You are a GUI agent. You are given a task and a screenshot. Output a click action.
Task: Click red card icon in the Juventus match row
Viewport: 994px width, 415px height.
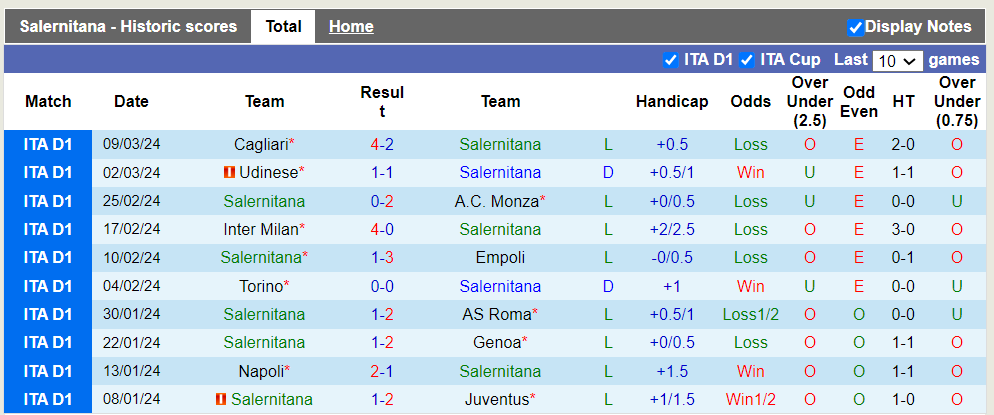220,399
